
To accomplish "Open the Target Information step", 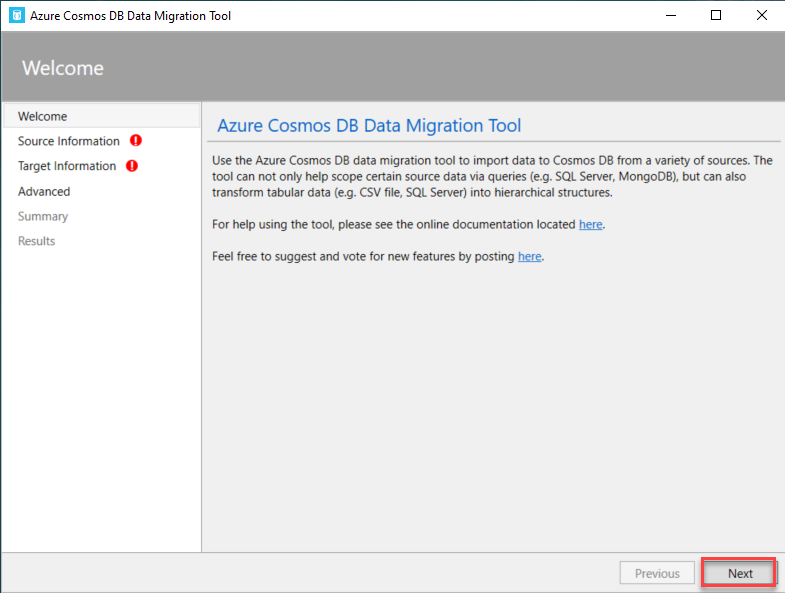I will 66,166.
